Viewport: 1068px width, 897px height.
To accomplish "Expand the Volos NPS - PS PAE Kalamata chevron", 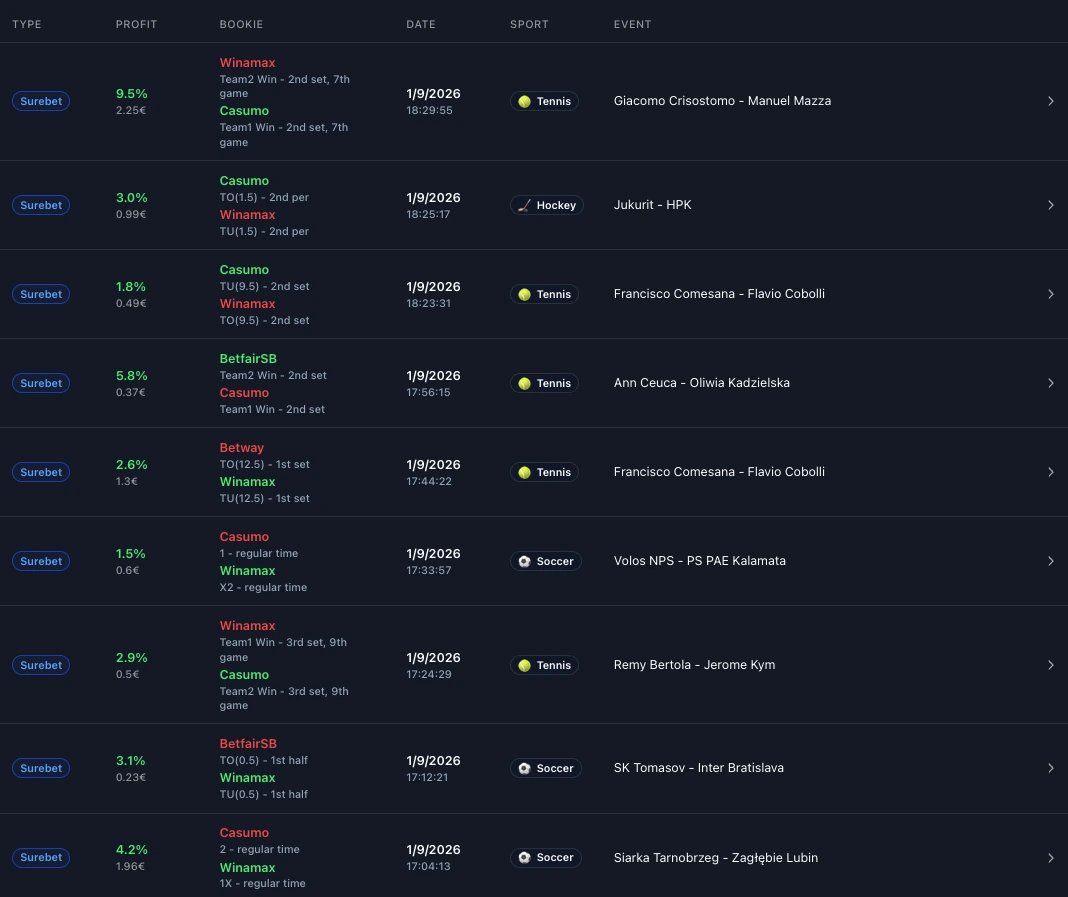I will point(1051,561).
